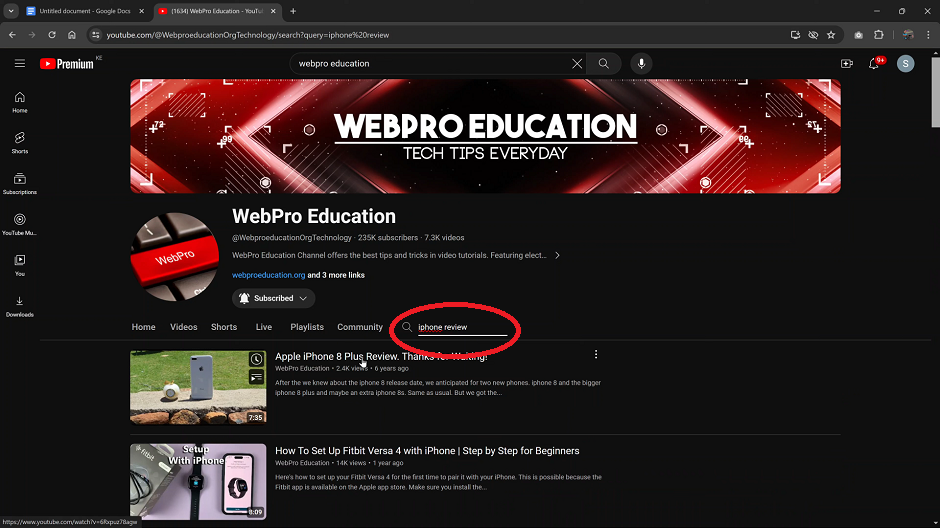The height and width of the screenshot is (528, 940).
Task: Clear the top search box text
Action: [x=577, y=64]
